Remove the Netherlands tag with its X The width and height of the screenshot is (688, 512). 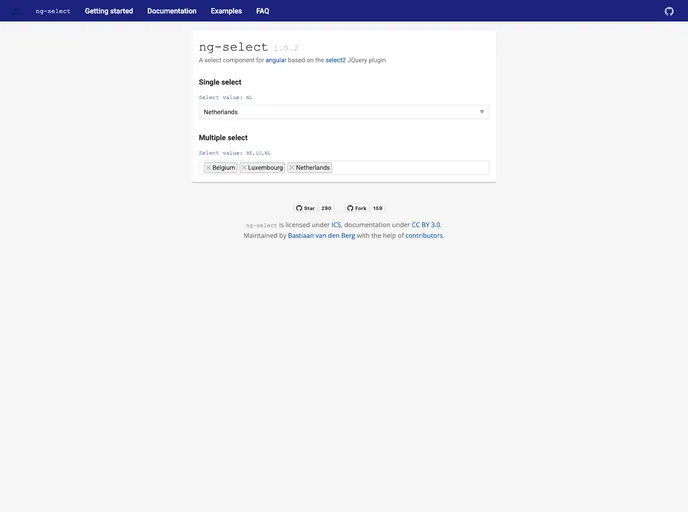pyautogui.click(x=292, y=168)
